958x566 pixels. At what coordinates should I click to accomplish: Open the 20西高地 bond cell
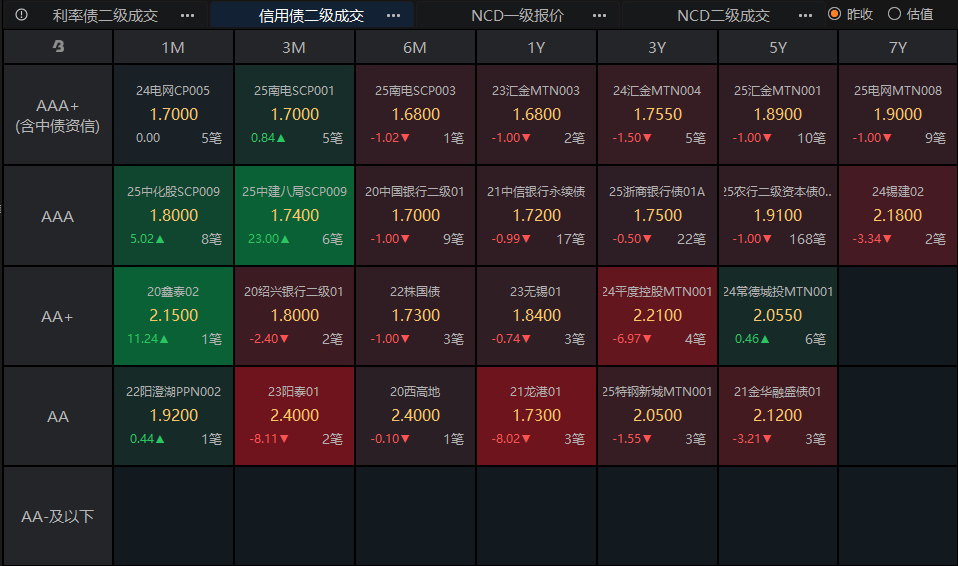tap(415, 416)
